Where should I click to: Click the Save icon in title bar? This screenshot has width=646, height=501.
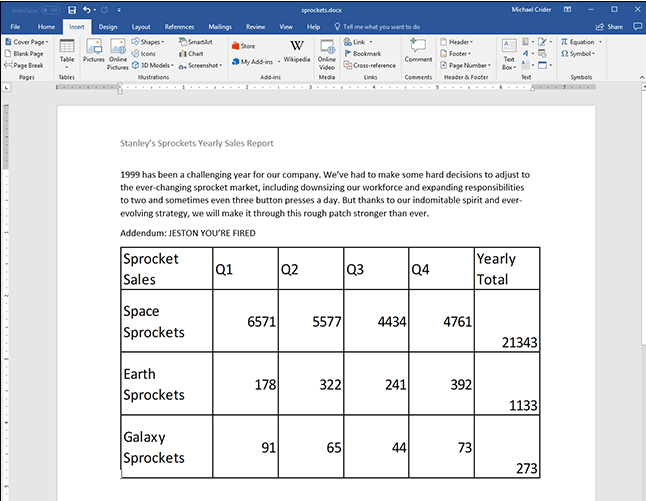coord(72,9)
